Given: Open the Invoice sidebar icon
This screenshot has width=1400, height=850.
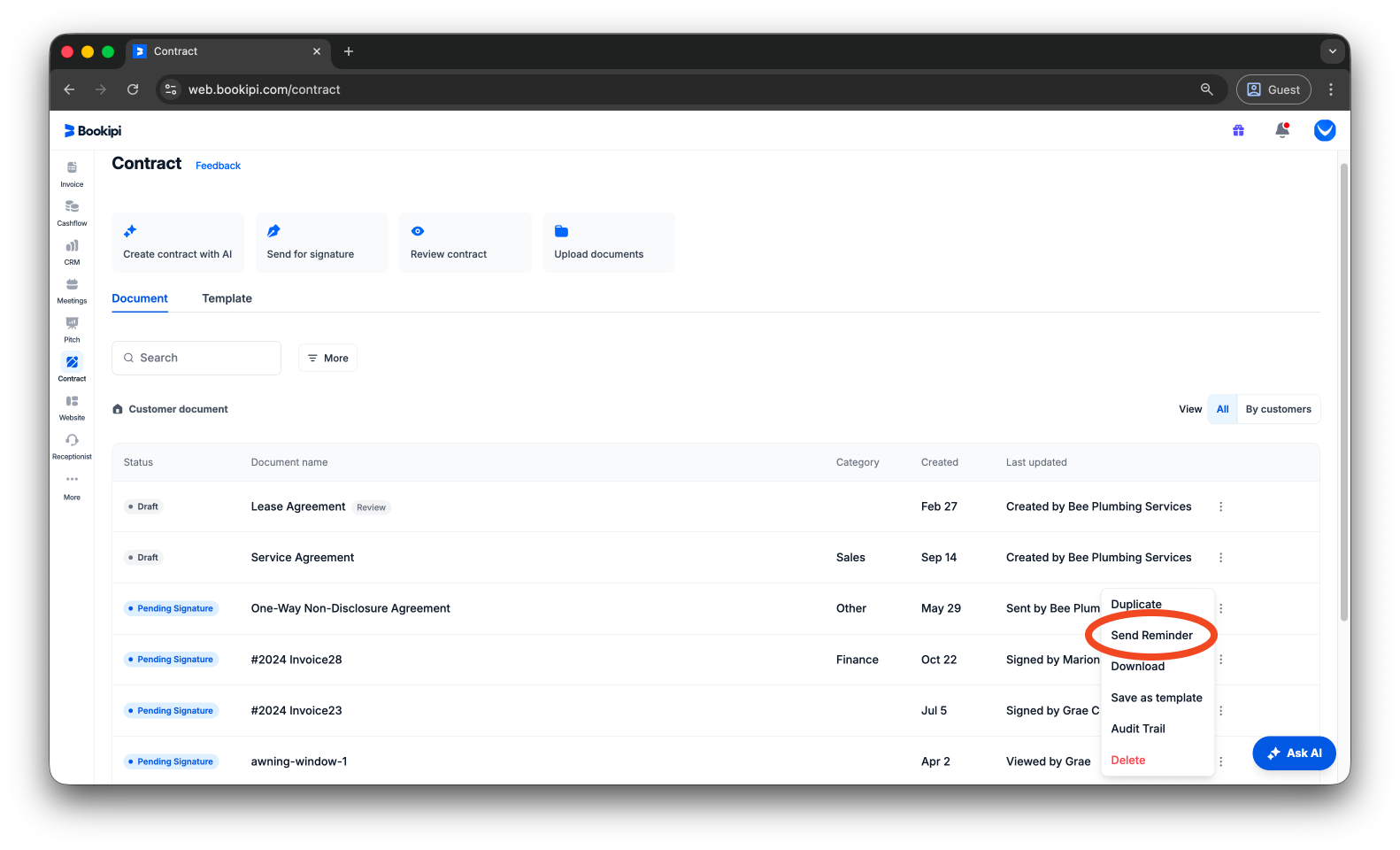Looking at the screenshot, I should click(x=72, y=174).
